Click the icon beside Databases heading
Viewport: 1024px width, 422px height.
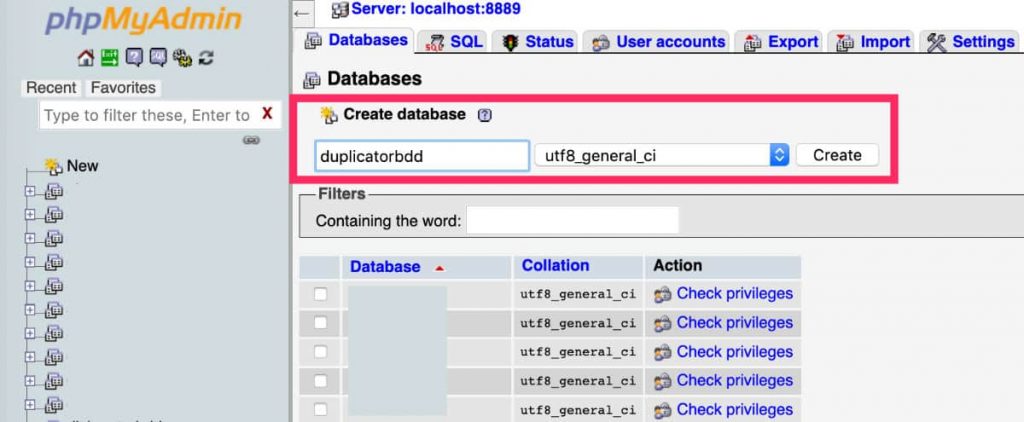312,80
